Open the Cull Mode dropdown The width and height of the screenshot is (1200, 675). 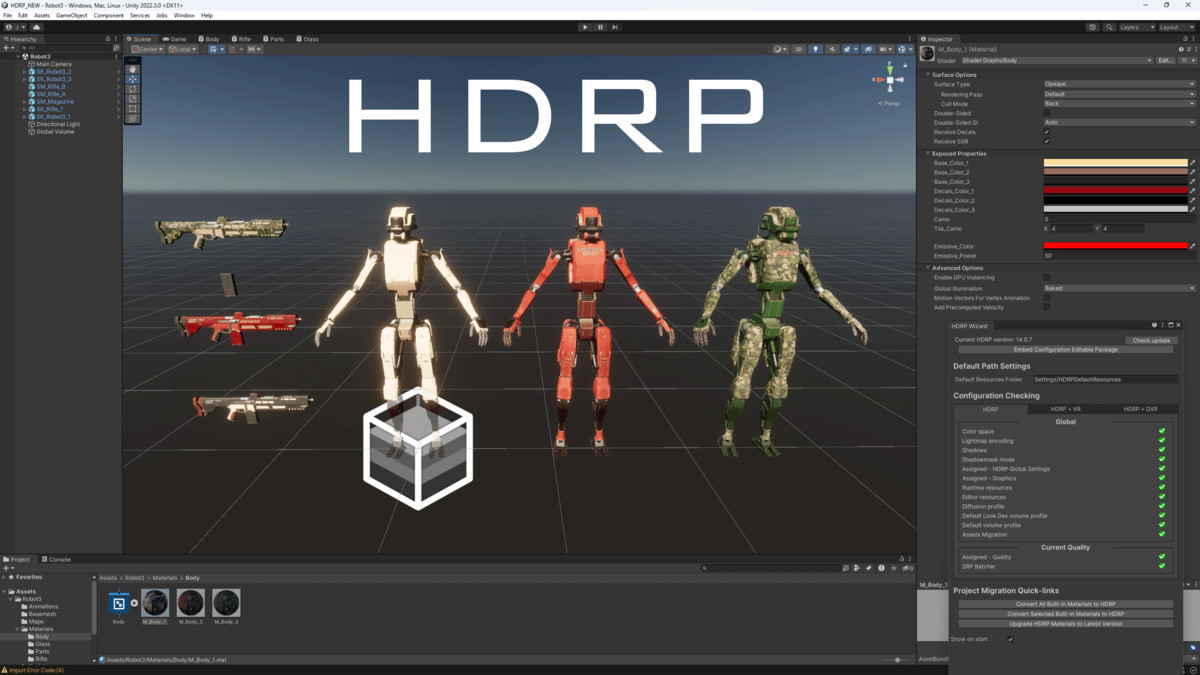pyautogui.click(x=1119, y=103)
